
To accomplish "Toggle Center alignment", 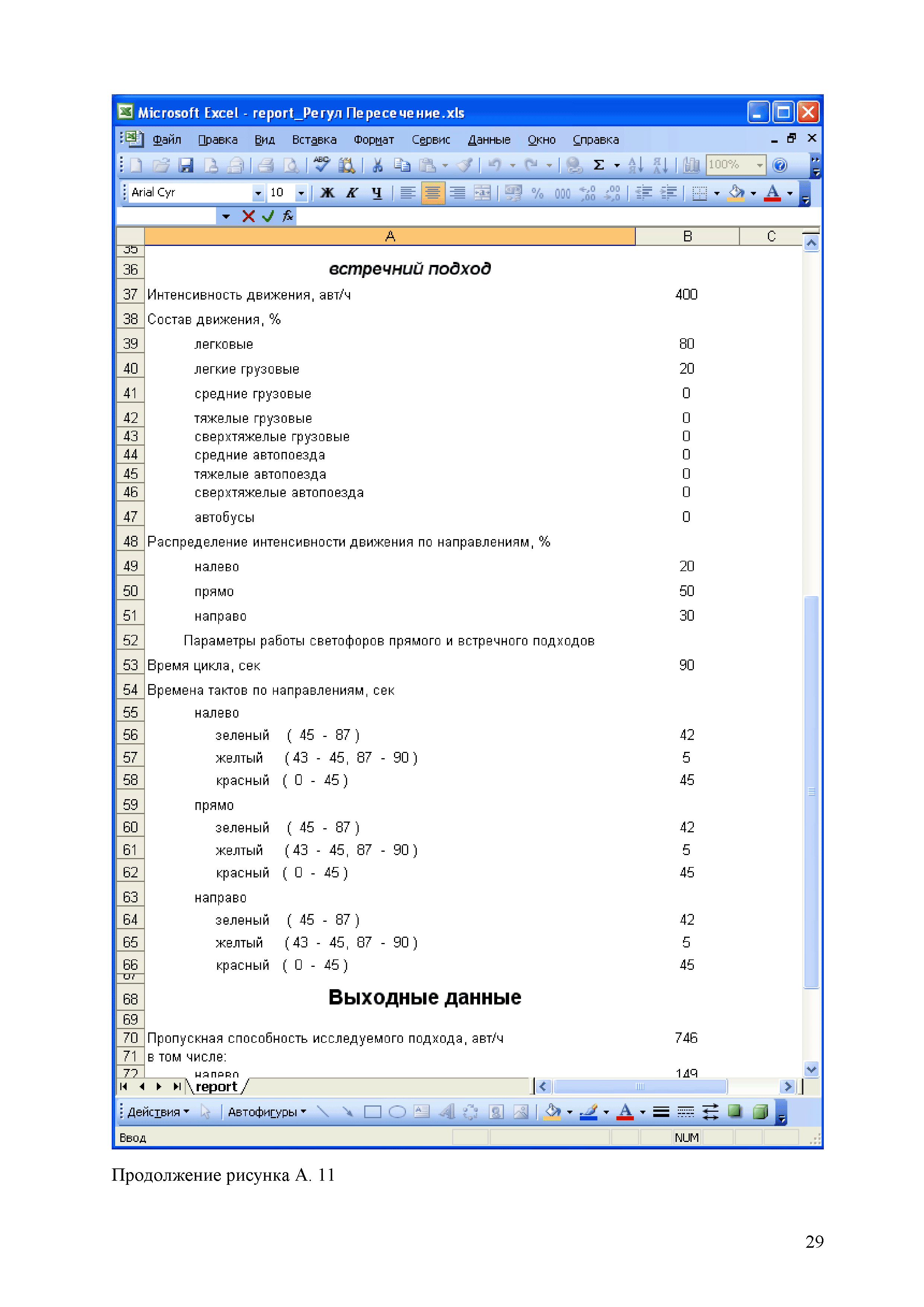I will click(x=432, y=193).
